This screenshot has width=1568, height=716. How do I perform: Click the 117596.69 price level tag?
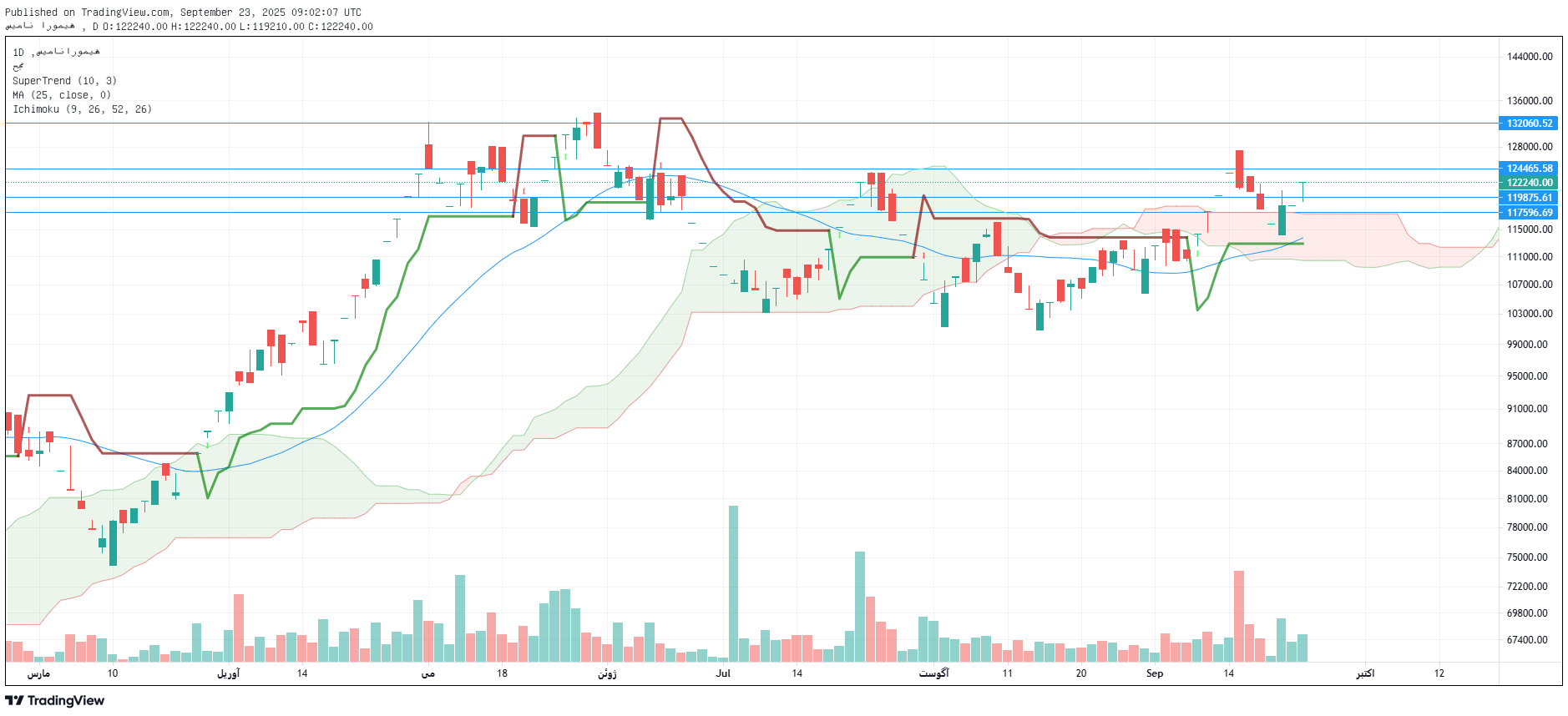(x=1529, y=213)
